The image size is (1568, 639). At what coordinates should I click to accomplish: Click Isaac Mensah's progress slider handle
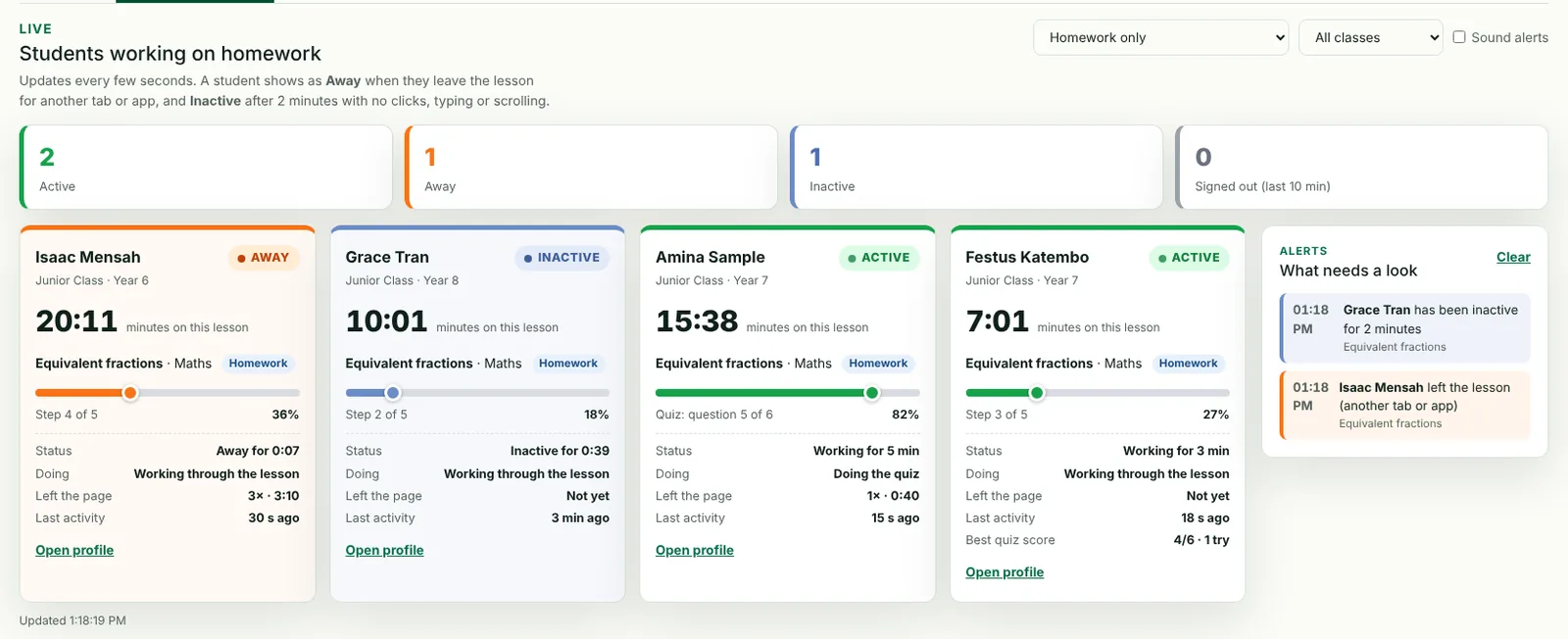point(130,393)
